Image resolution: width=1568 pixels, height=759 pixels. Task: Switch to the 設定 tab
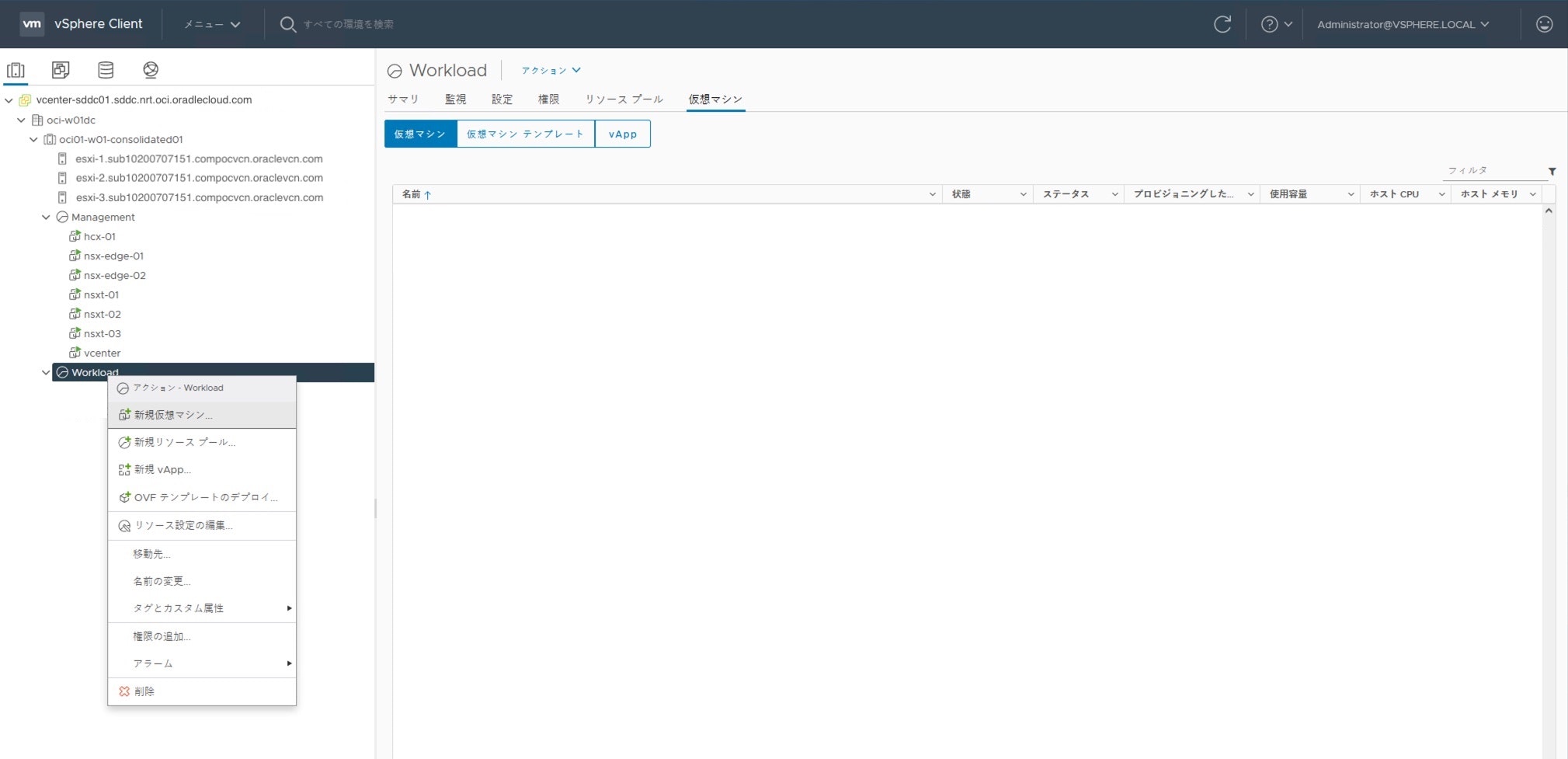(x=502, y=99)
